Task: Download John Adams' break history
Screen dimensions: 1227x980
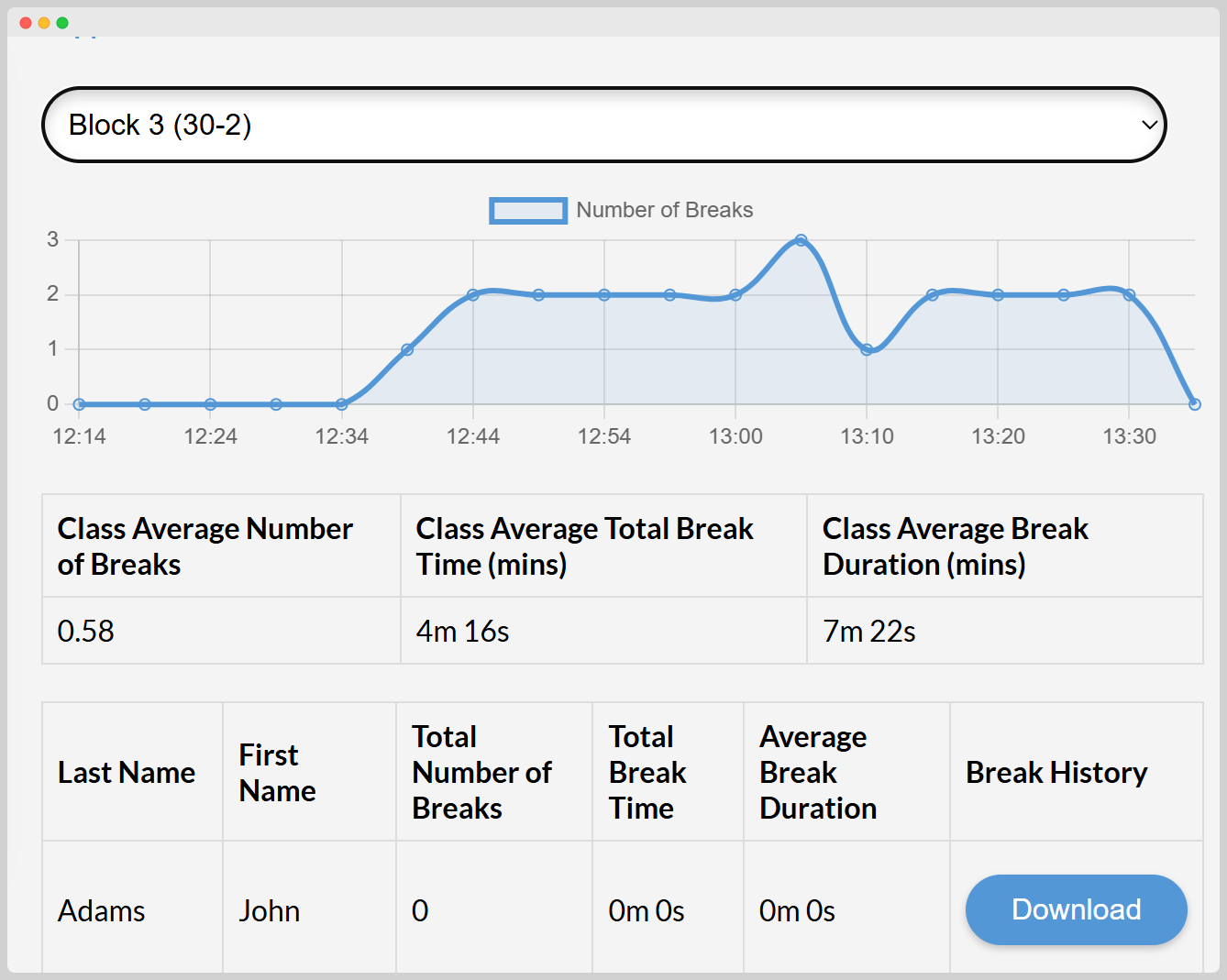Action: 1075,909
